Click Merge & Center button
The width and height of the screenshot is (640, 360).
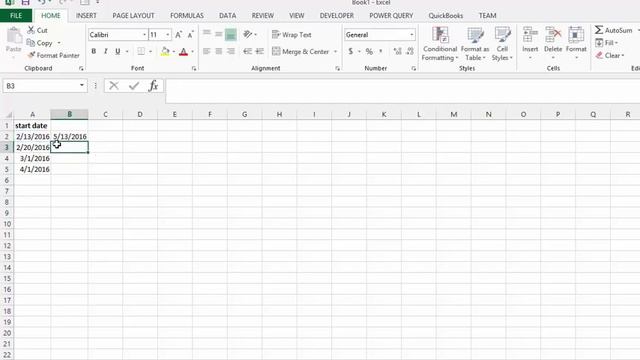click(x=300, y=51)
